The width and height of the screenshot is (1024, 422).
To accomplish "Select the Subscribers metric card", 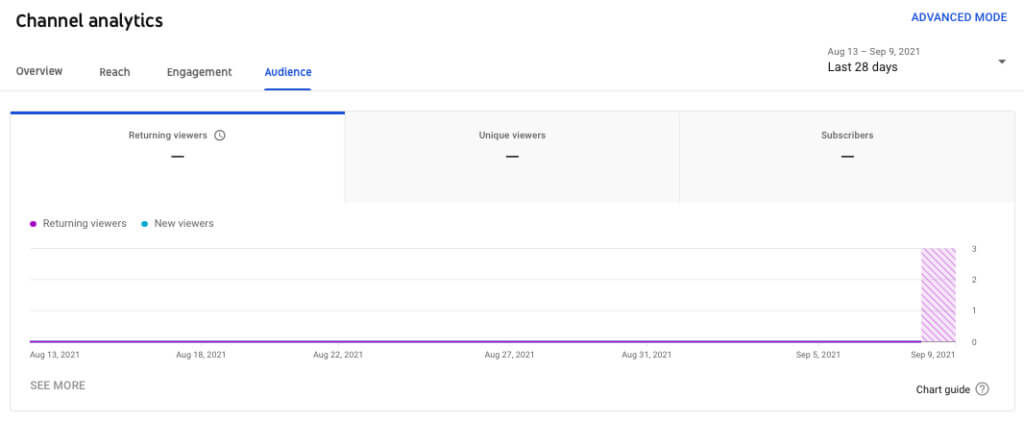I will [847, 156].
